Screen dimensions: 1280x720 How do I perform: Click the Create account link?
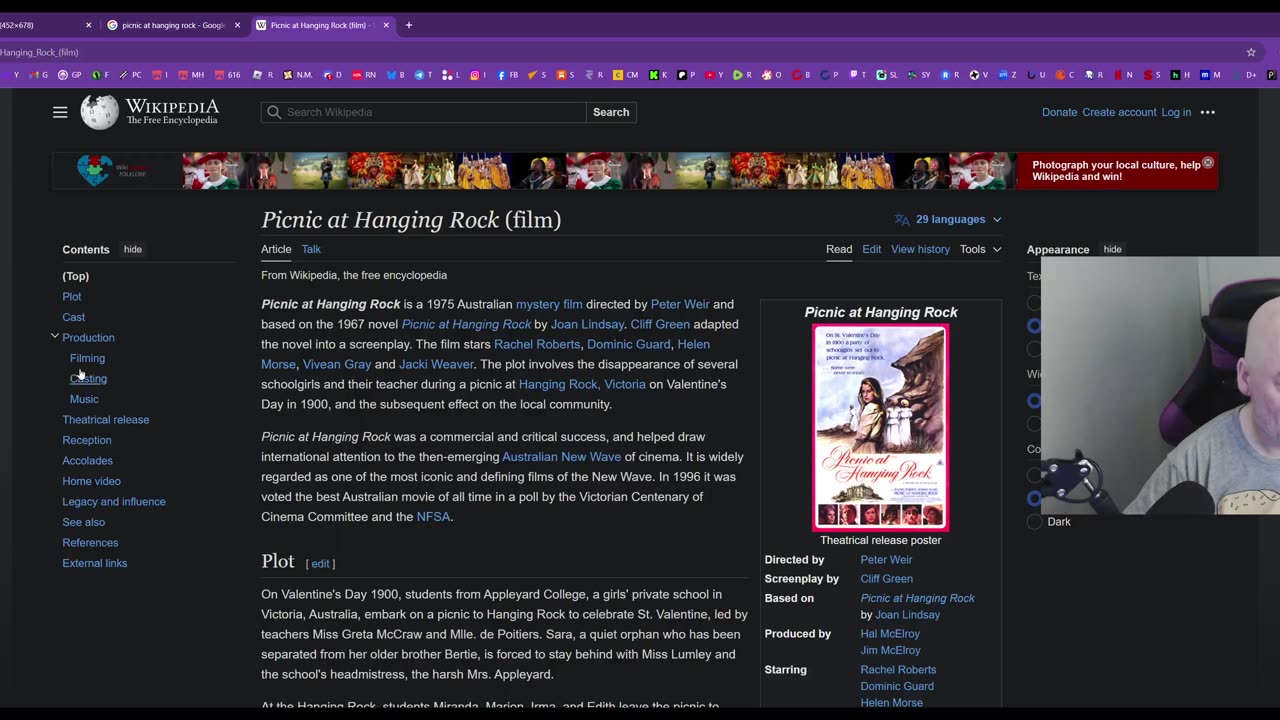tap(1119, 112)
